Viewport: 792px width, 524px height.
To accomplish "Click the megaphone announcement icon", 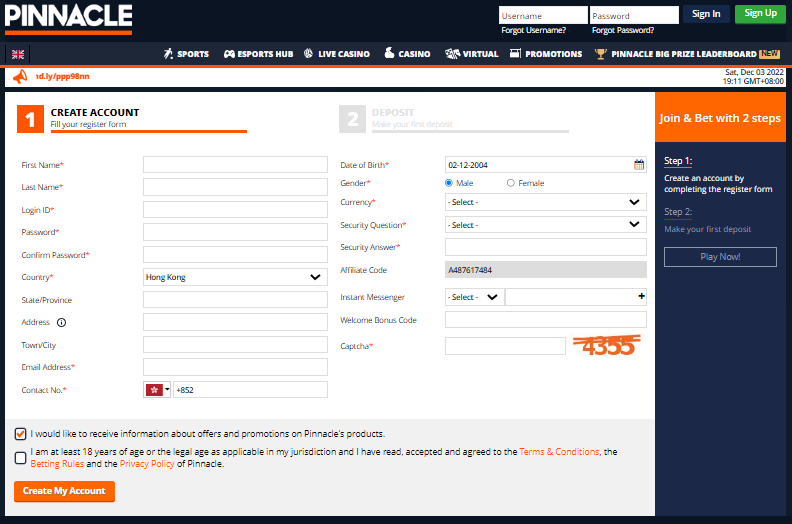I will pos(20,76).
